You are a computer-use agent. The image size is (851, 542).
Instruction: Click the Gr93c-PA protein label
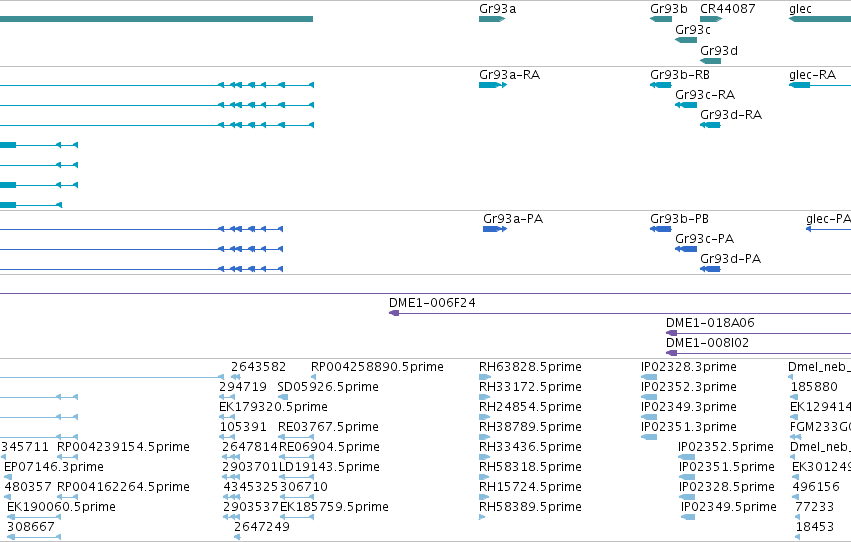[x=704, y=239]
